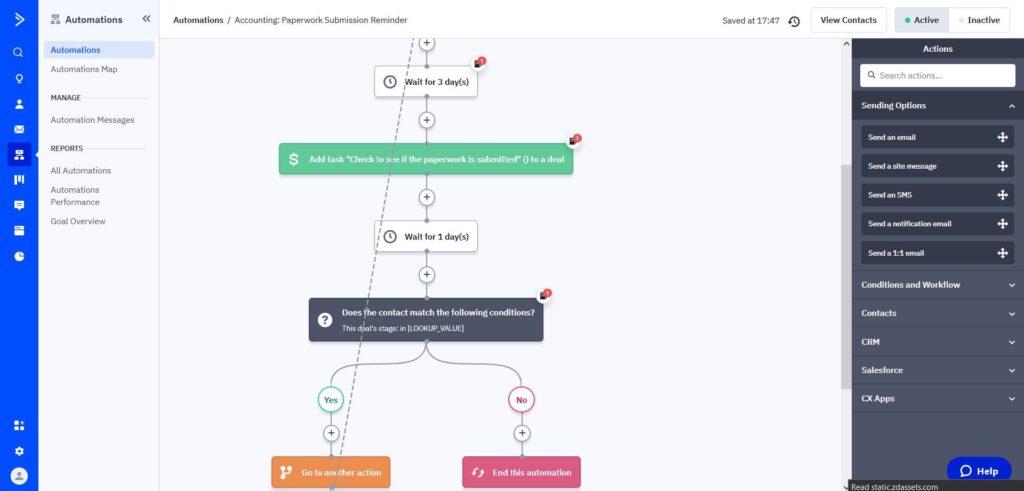Click the revision history clock icon

coord(793,21)
